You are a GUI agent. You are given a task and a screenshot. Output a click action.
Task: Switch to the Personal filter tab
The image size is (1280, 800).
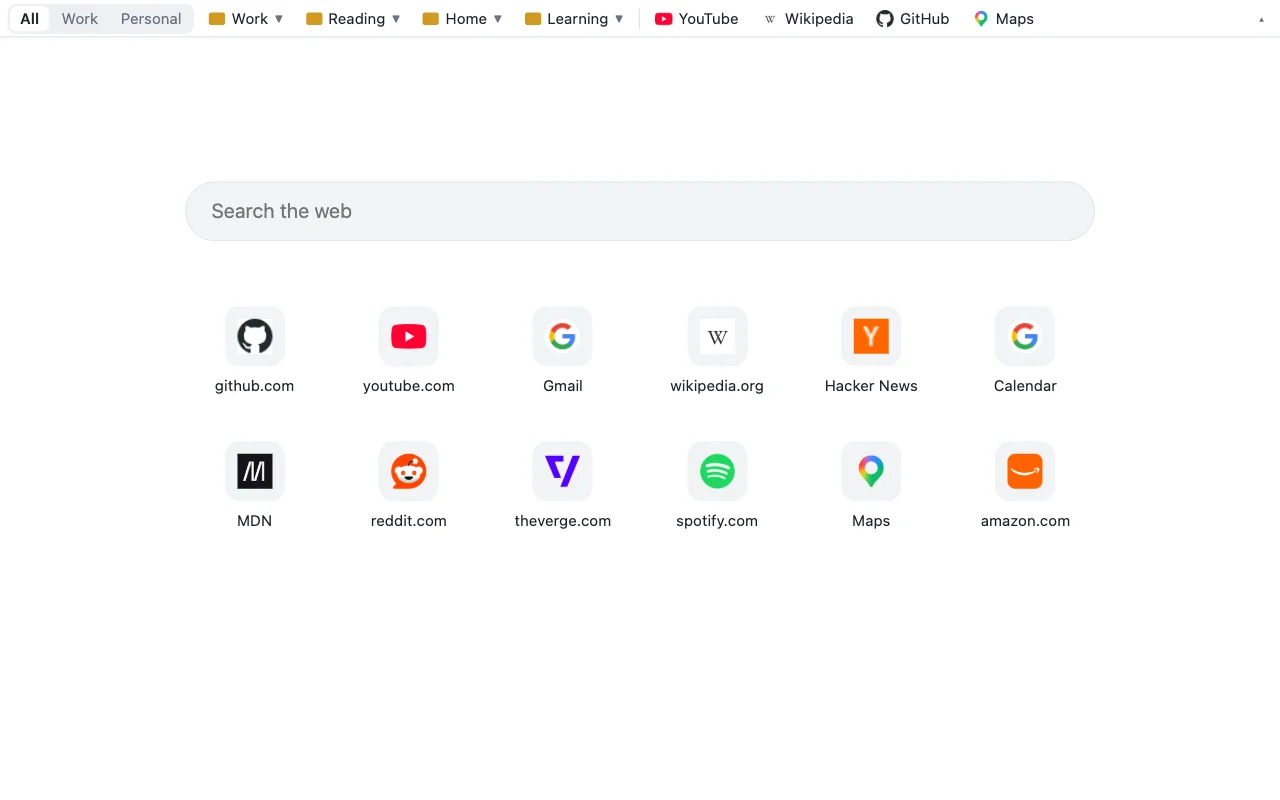pyautogui.click(x=151, y=19)
